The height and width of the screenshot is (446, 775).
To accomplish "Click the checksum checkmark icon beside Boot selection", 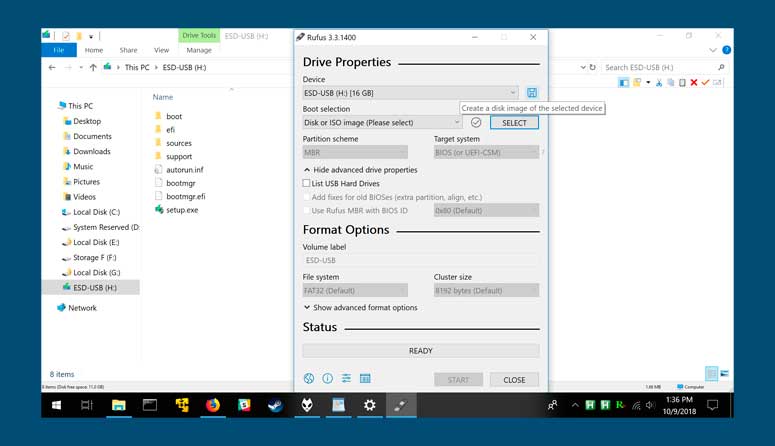I will point(475,122).
